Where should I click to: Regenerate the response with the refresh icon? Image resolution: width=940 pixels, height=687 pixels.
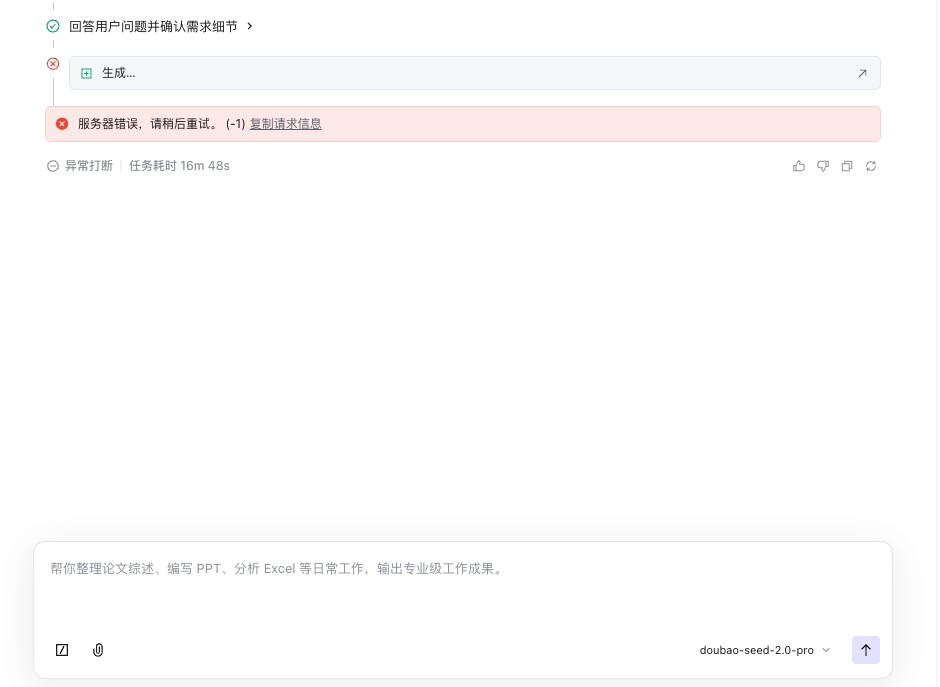coord(870,166)
